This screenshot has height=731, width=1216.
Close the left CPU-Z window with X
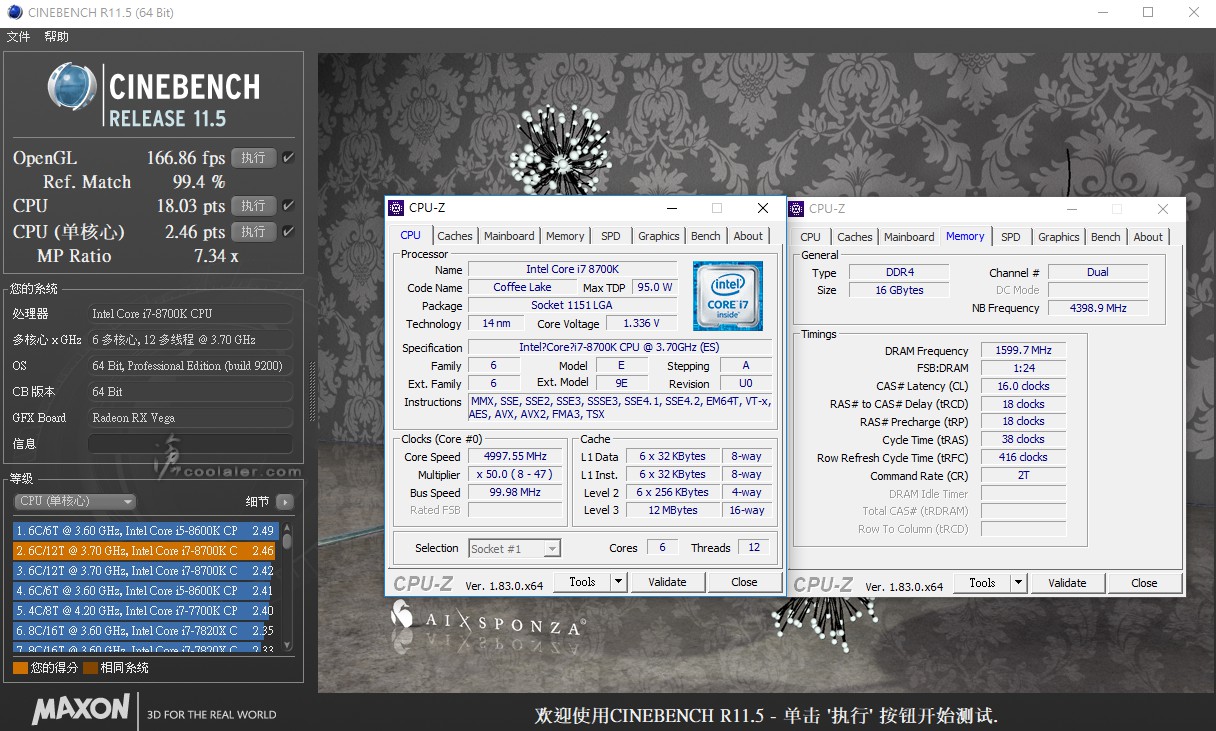[763, 208]
